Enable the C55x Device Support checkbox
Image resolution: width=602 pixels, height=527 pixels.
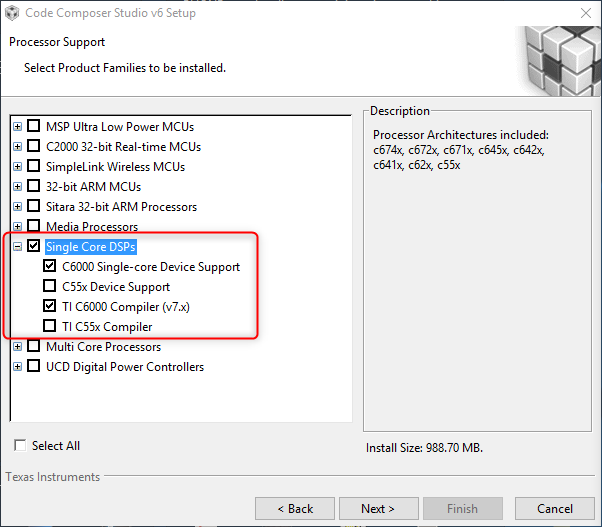point(50,286)
